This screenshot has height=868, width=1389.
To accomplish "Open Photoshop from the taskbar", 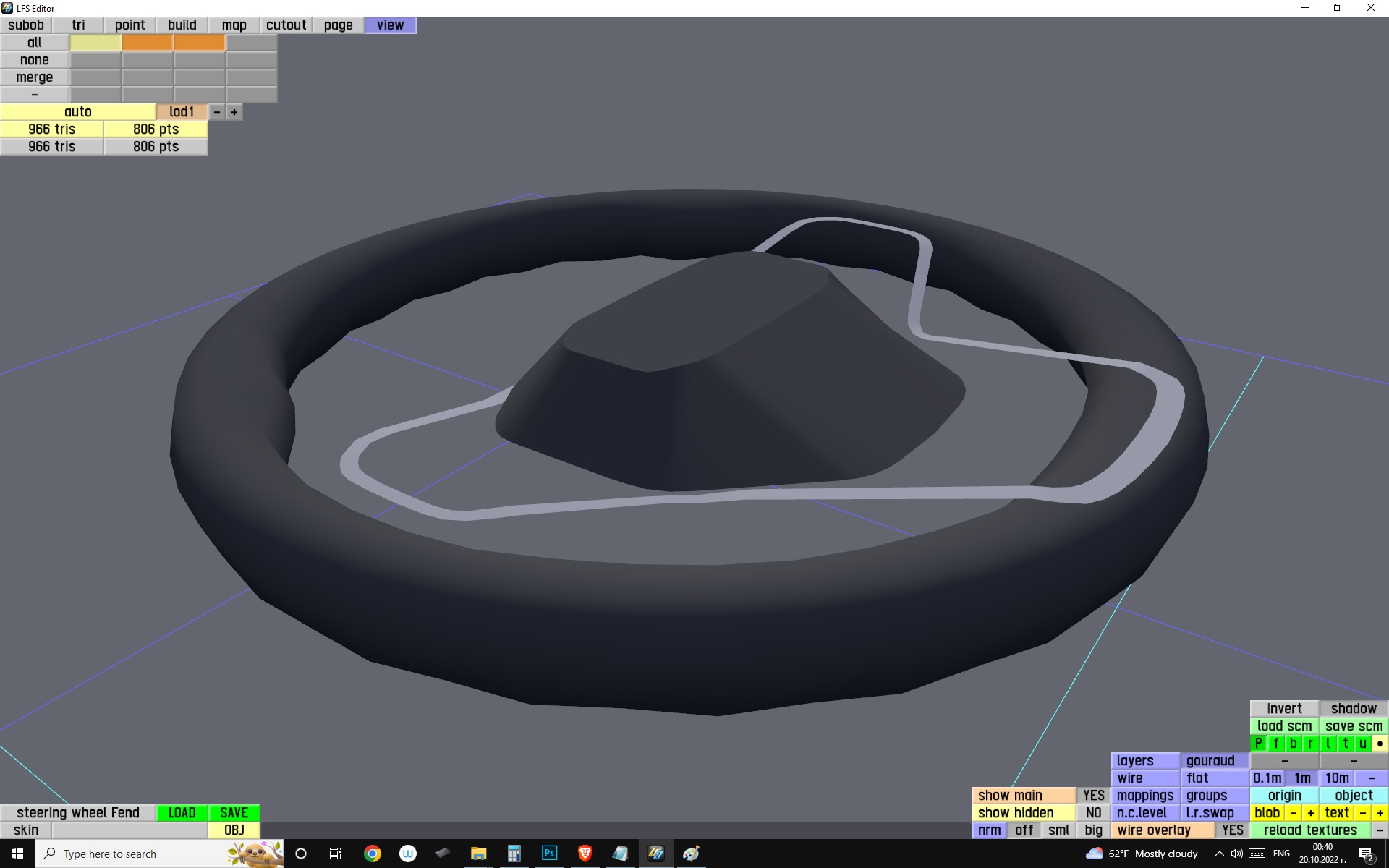I will click(x=549, y=853).
